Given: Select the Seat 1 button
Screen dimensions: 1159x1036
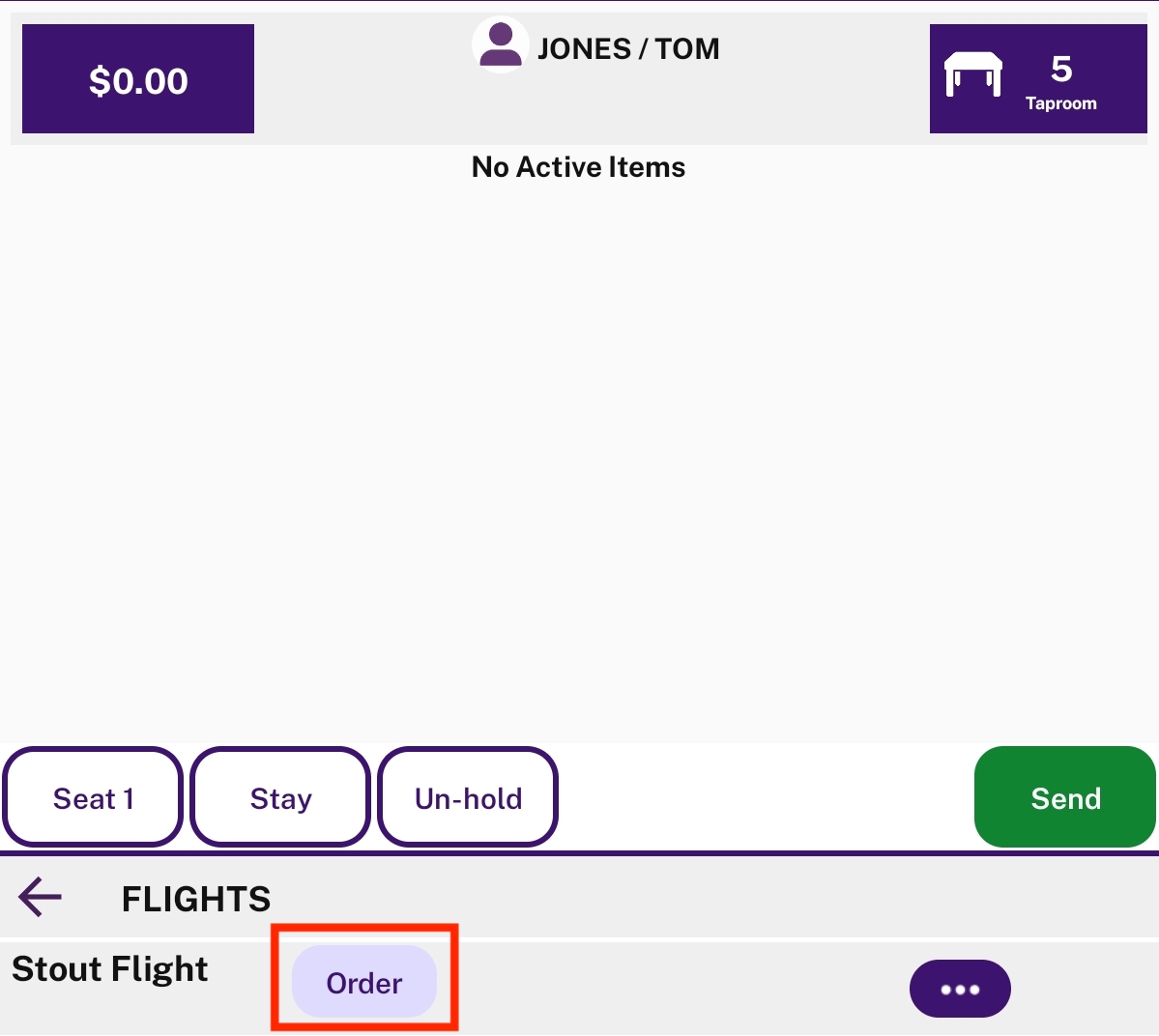Looking at the screenshot, I should coord(93,796).
